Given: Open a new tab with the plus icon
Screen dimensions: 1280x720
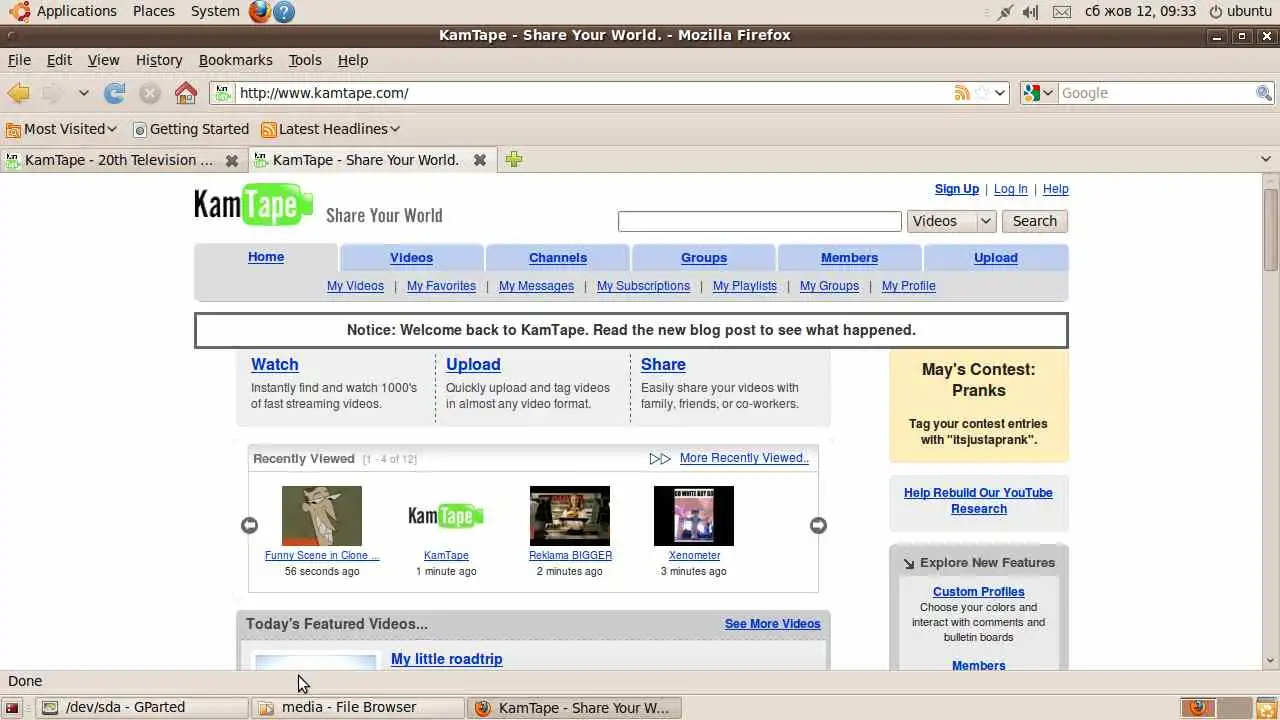Looking at the screenshot, I should click(x=514, y=159).
